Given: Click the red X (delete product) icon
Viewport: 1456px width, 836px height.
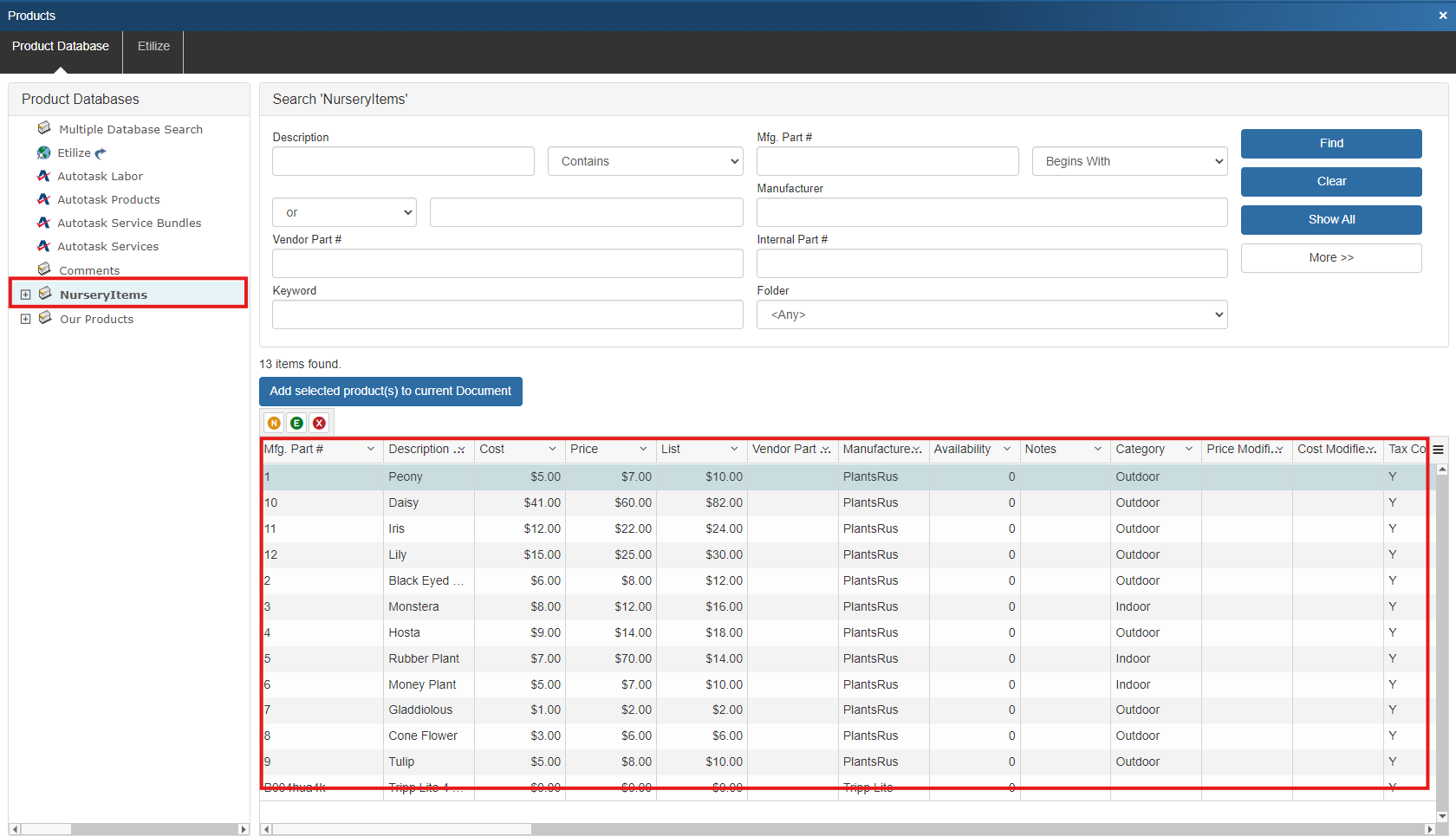Looking at the screenshot, I should click(x=319, y=423).
